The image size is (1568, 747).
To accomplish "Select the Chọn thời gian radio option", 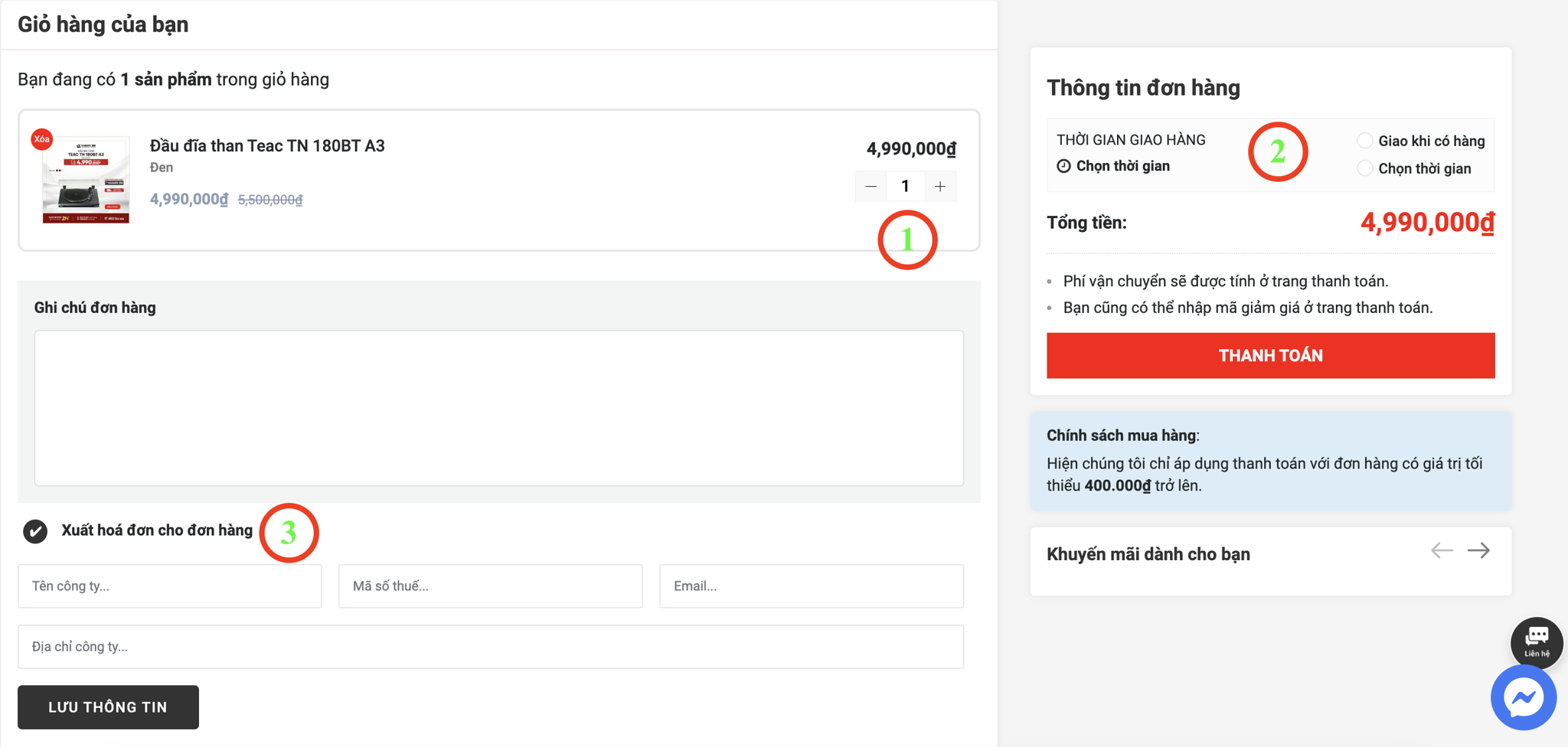I will click(x=1364, y=168).
